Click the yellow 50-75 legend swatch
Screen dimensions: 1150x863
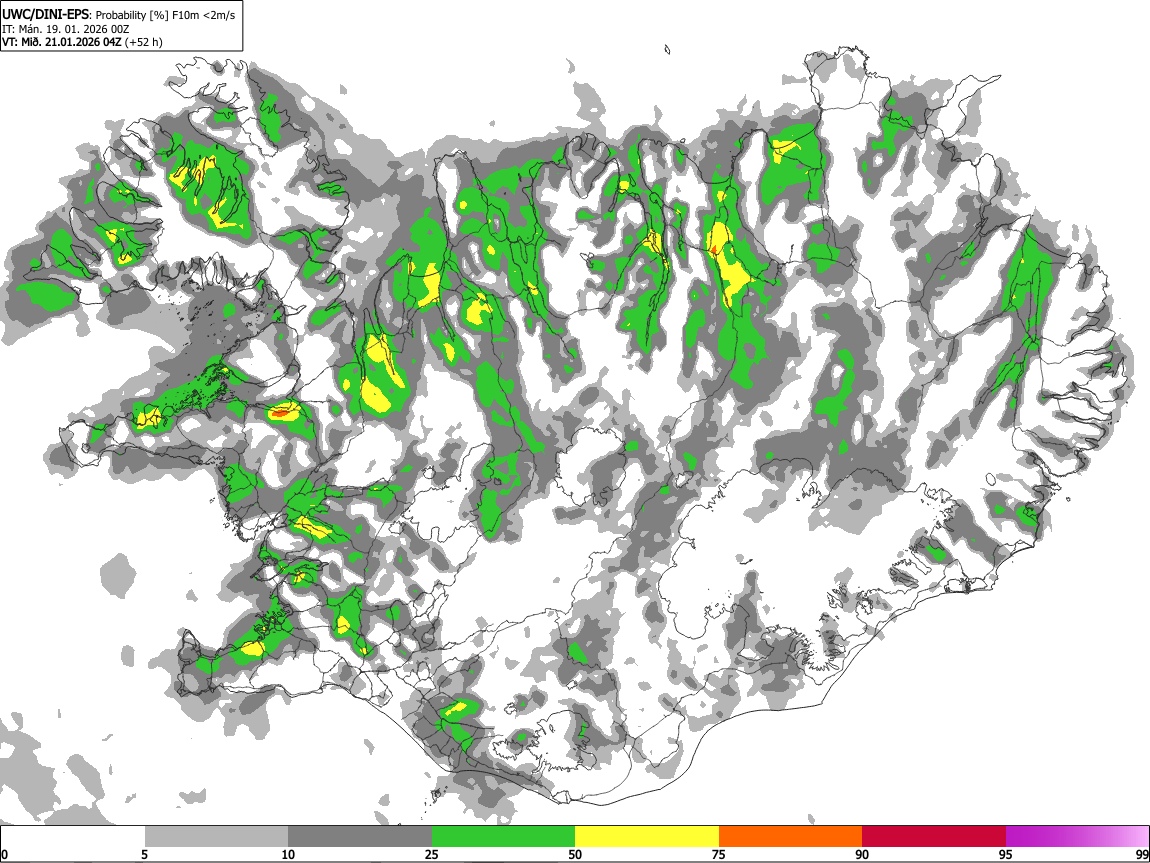(x=647, y=837)
